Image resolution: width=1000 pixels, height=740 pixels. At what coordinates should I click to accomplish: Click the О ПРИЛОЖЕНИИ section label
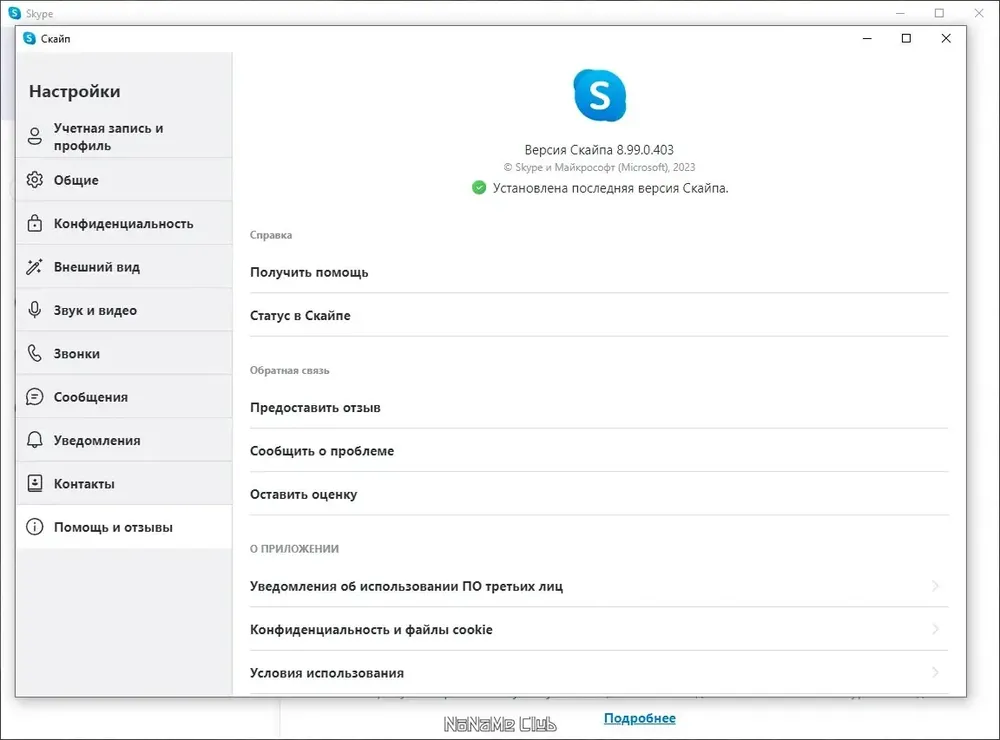294,549
